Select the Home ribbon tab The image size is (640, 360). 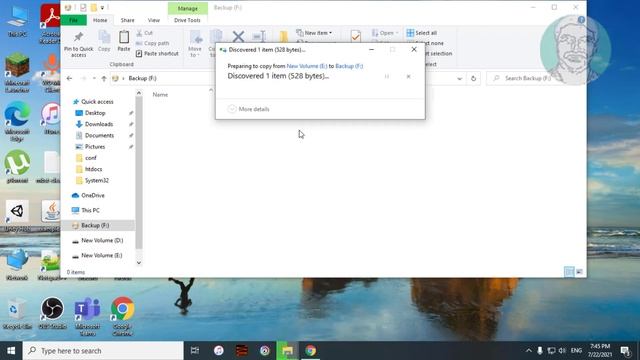click(x=100, y=20)
